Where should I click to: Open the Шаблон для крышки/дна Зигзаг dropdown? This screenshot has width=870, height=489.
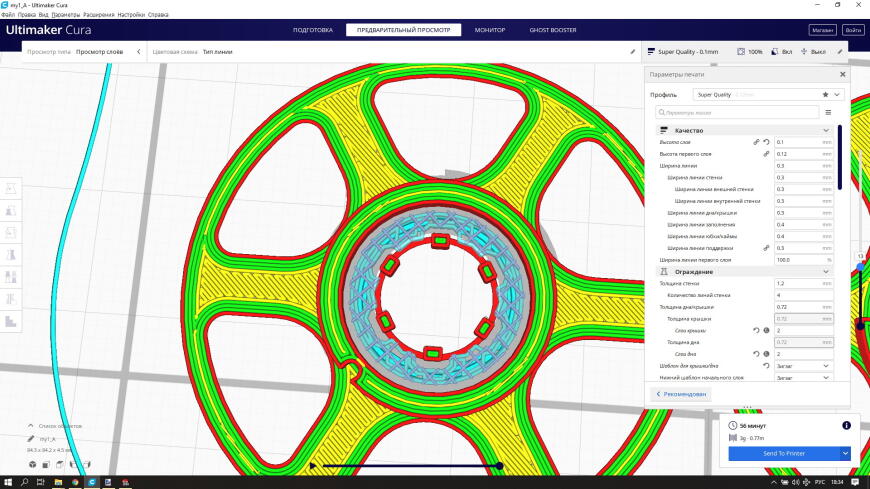[803, 366]
